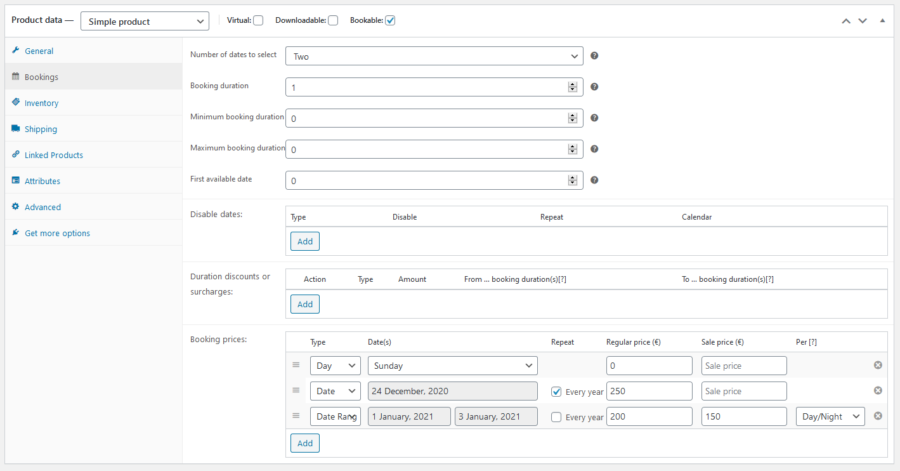Grab the drag handle of Date Range row
This screenshot has width=900, height=471.
296,416
